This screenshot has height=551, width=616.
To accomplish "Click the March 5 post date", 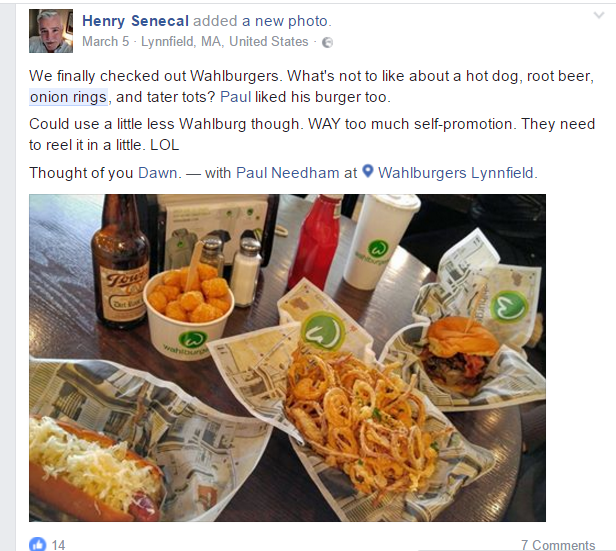I will coord(105,42).
